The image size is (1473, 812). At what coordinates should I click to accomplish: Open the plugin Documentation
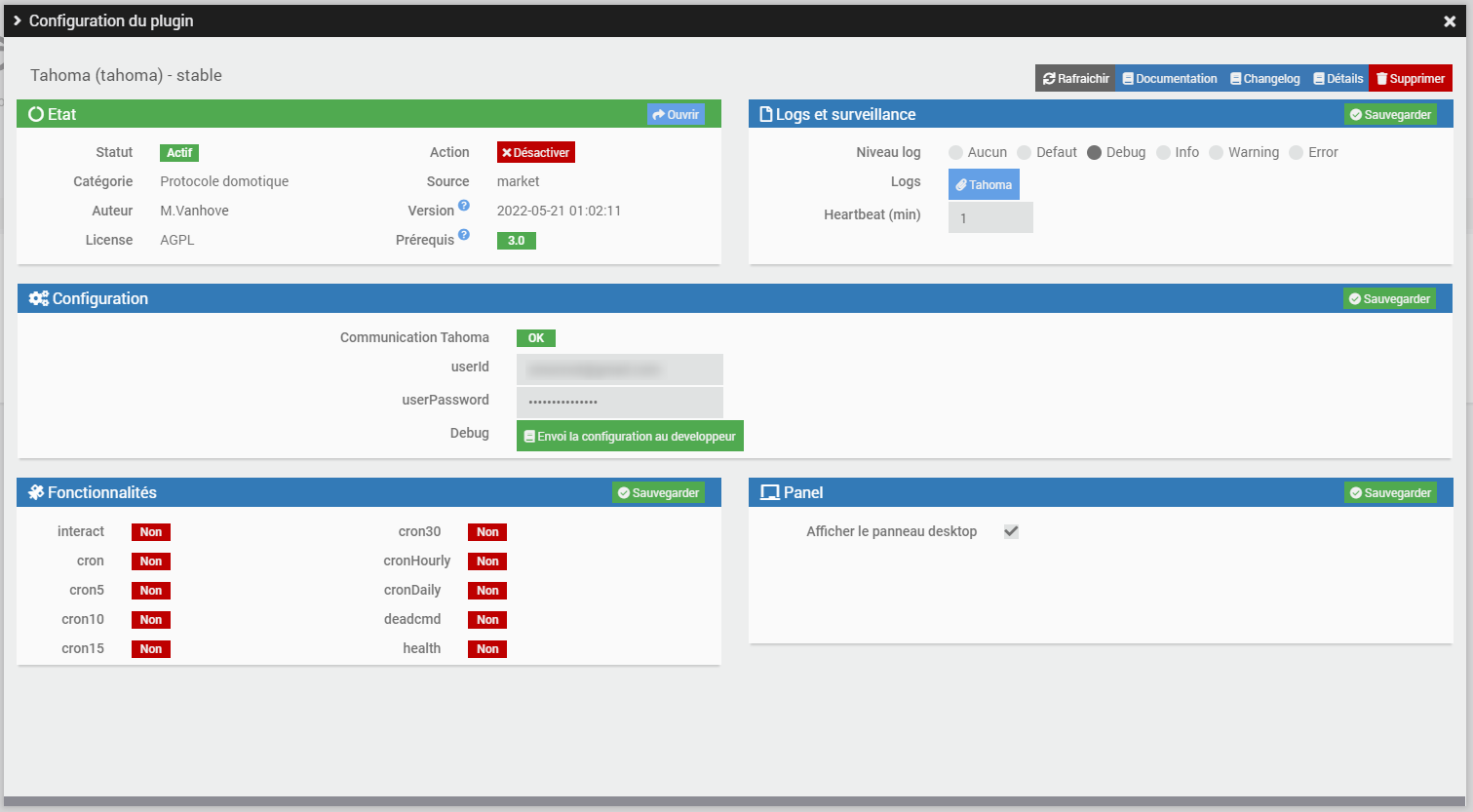click(1170, 78)
